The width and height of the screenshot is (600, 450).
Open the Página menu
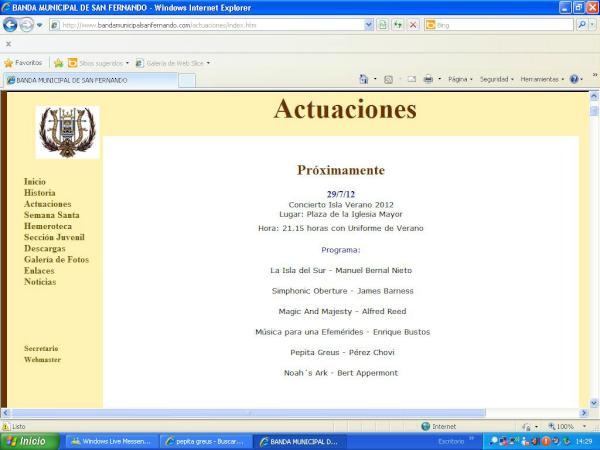click(460, 79)
